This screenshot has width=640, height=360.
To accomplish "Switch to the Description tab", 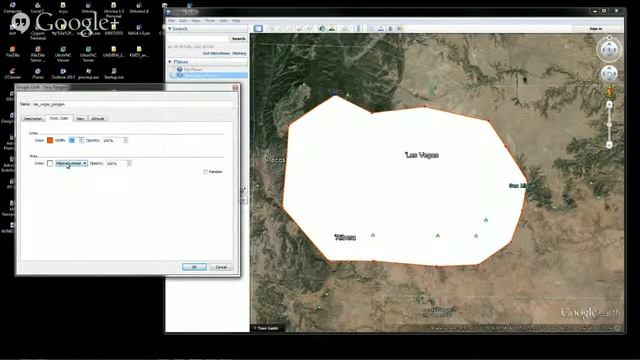I will point(33,118).
